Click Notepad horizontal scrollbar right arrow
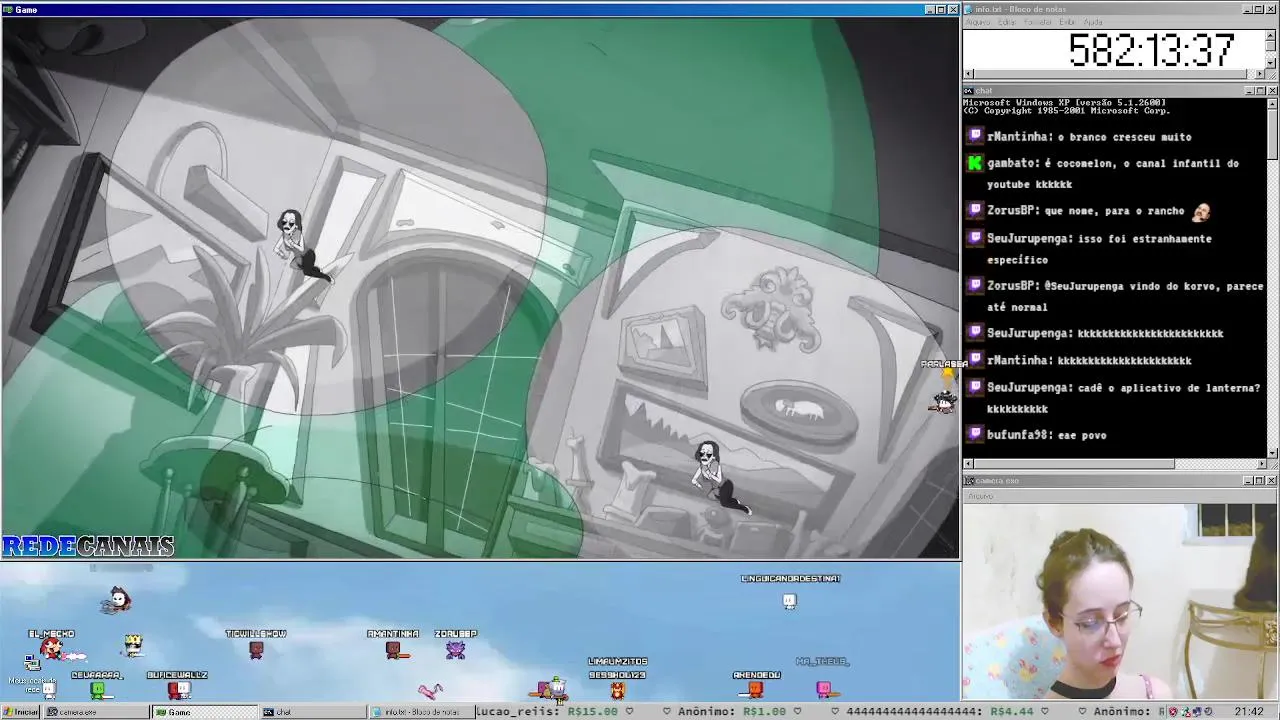 pyautogui.click(x=1260, y=74)
